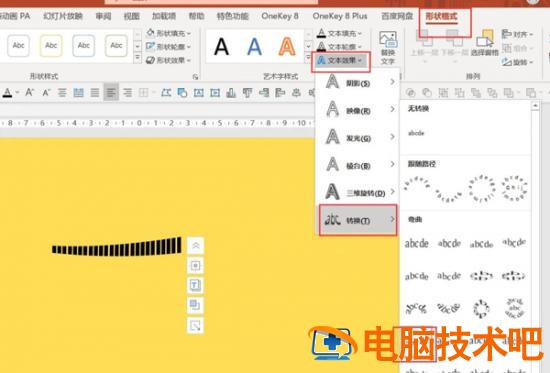Viewport: 550px width, 373px height.
Task: Open the 三维旋转(D) submenu
Action: point(358,192)
